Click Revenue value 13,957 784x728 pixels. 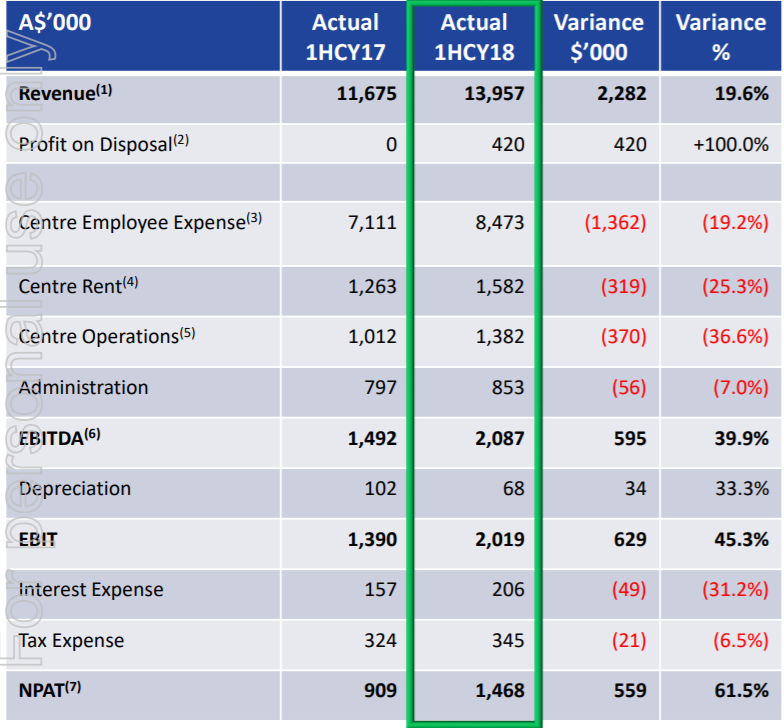tap(494, 94)
